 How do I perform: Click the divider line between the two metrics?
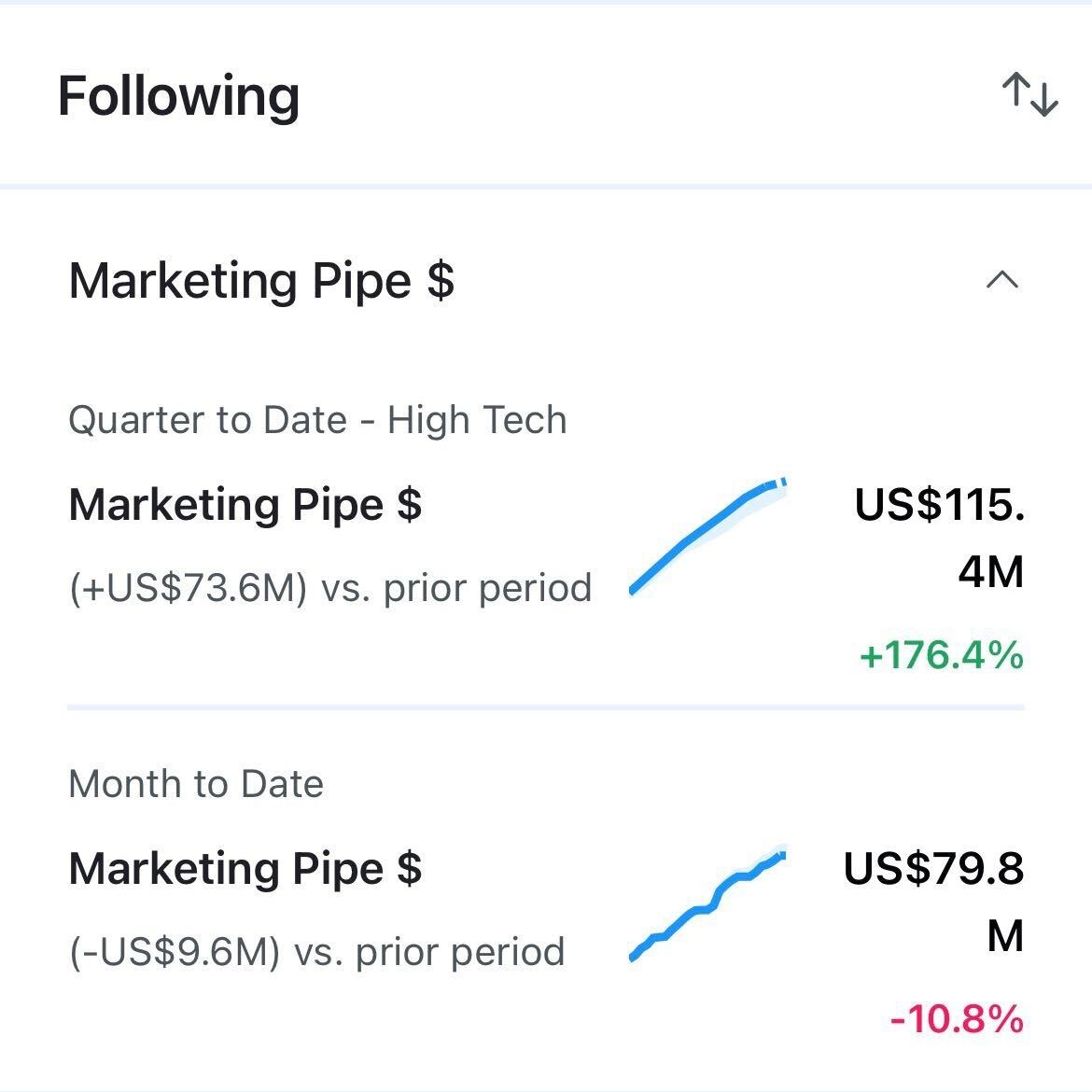point(546,707)
